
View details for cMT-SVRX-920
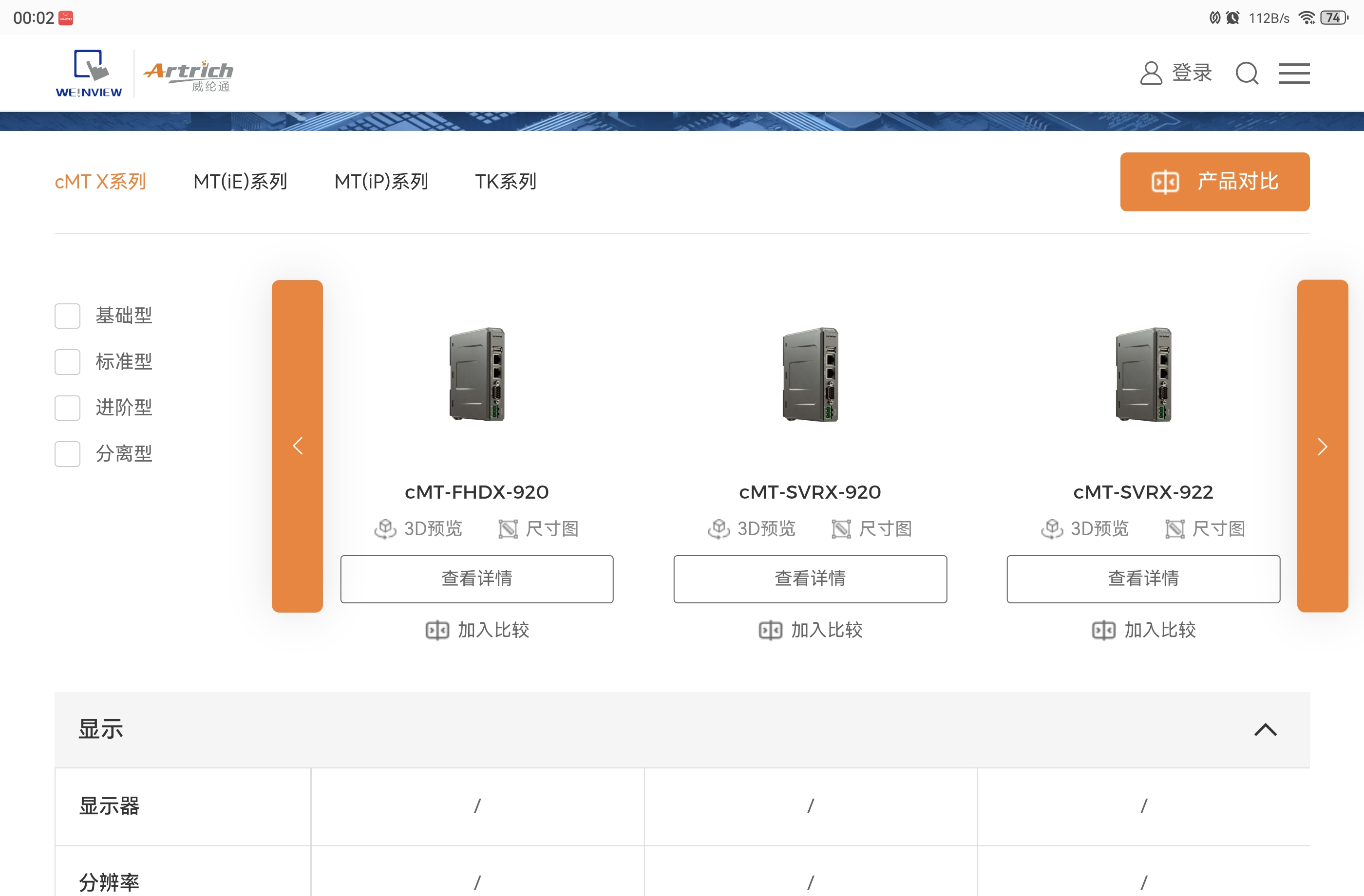(x=810, y=579)
